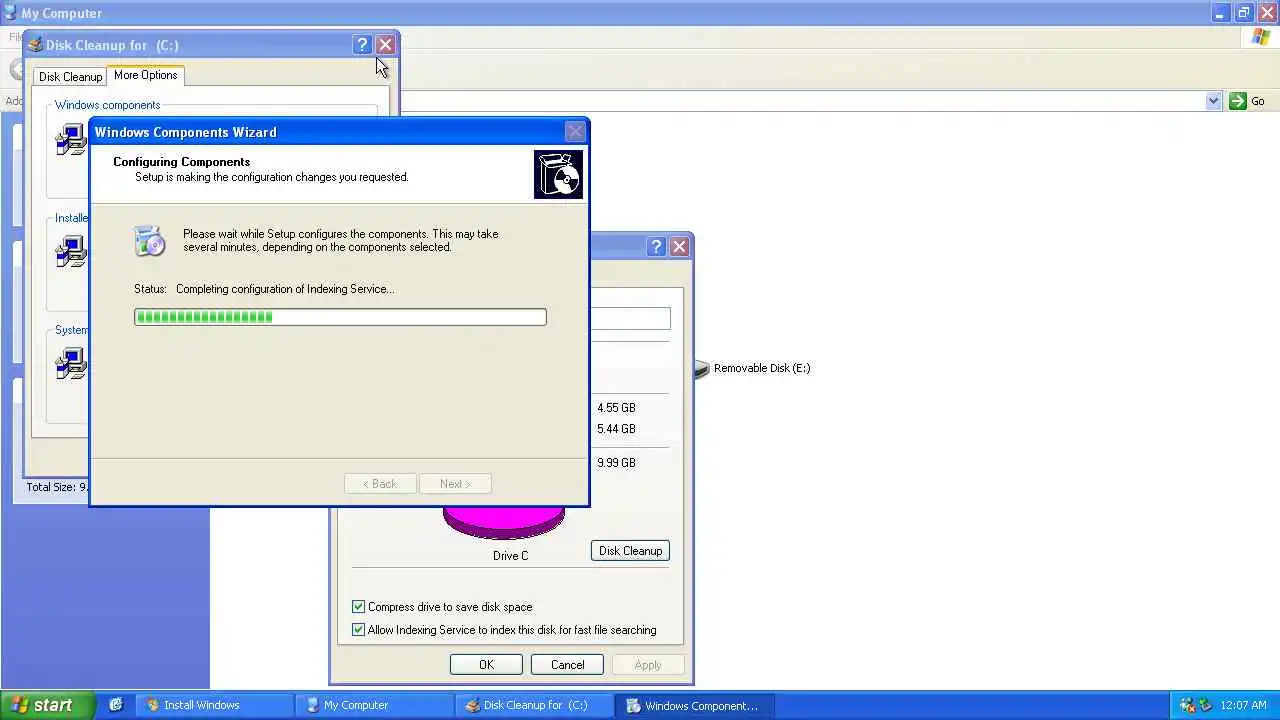Click the Windows components section computer icon
Image resolution: width=1280 pixels, height=720 pixels.
coord(71,139)
